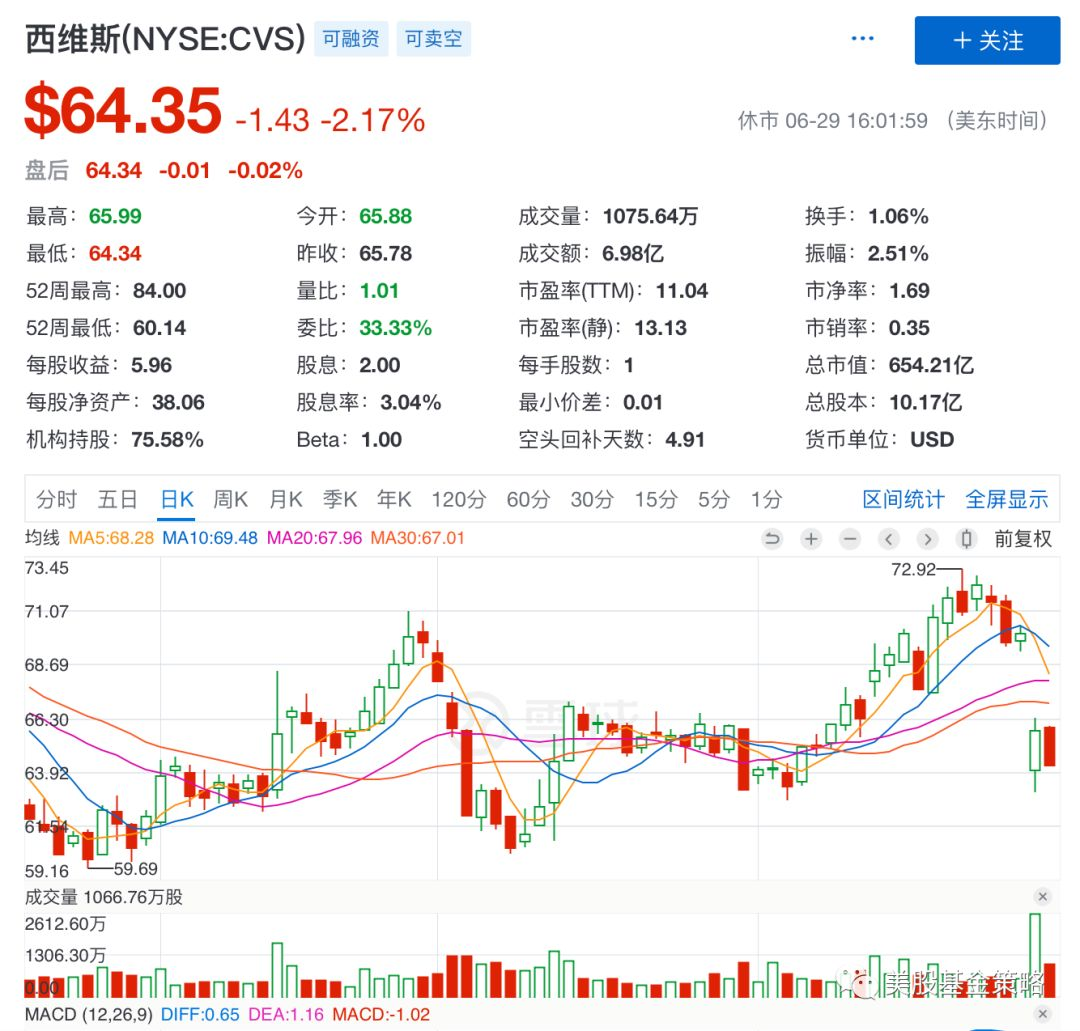Move chart left with left chevron icon
This screenshot has height=1031, width=1080.
pos(889,539)
